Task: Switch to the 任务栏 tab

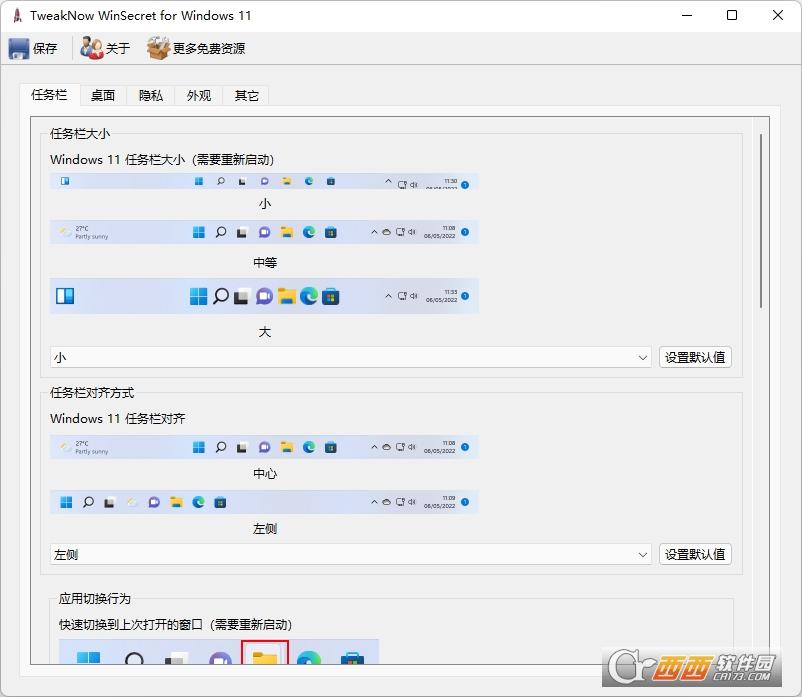Action: 49,95
